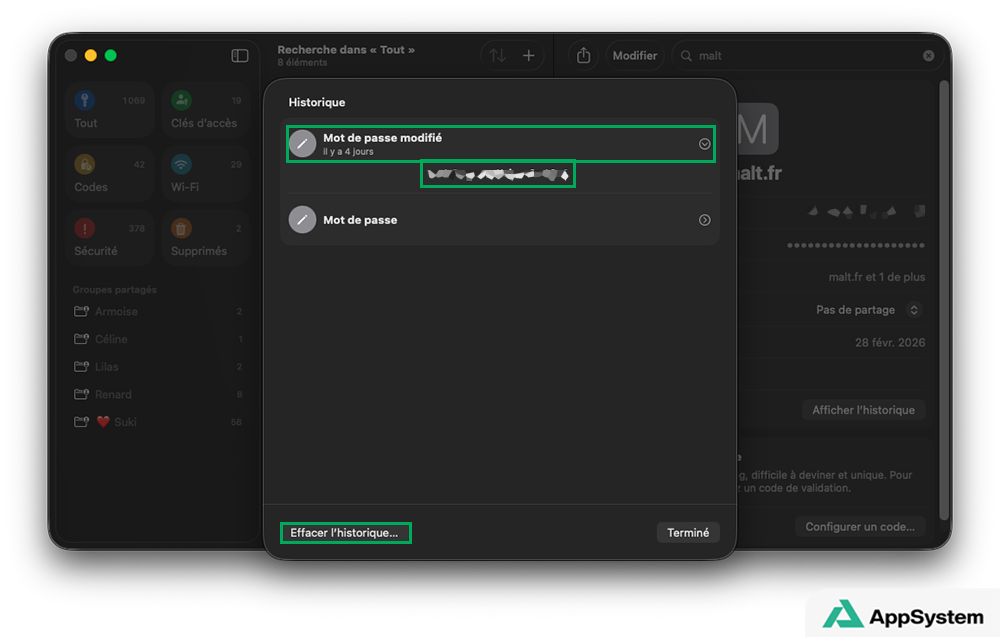Open the Wi-Fi passwords category
The width and height of the screenshot is (1000, 637).
coord(207,174)
